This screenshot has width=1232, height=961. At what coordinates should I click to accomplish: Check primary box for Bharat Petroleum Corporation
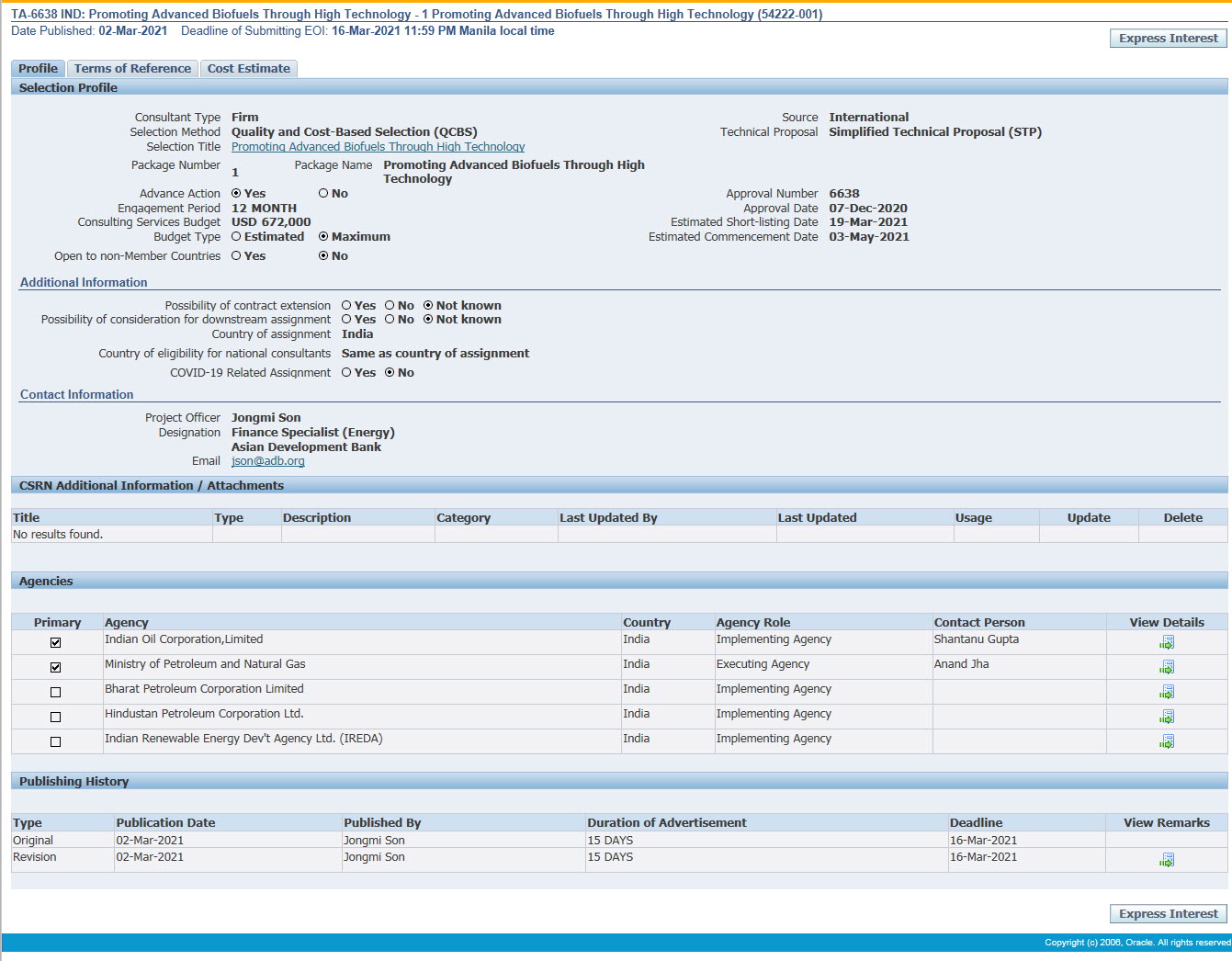(55, 692)
